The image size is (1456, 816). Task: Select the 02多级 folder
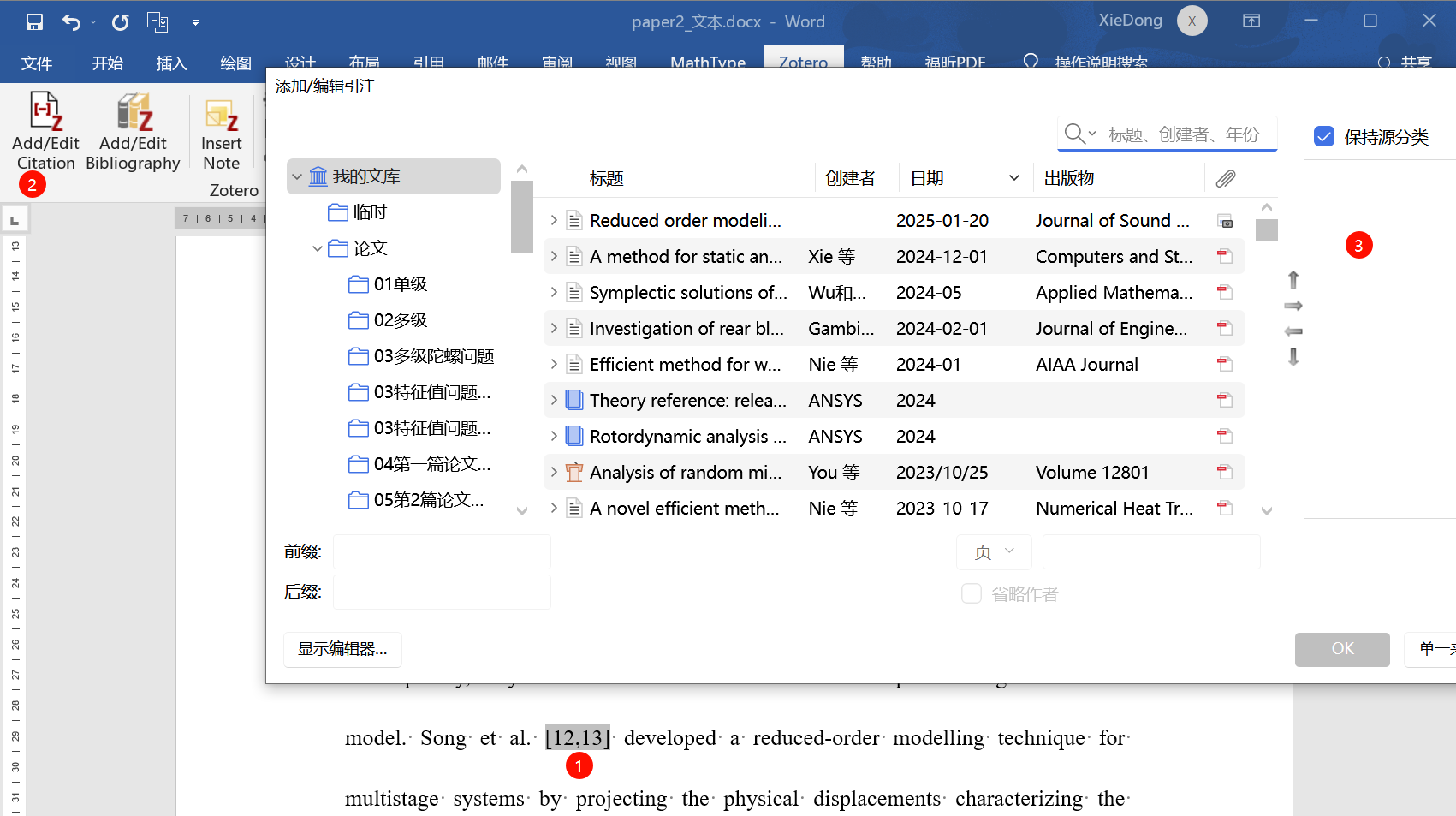coord(389,320)
